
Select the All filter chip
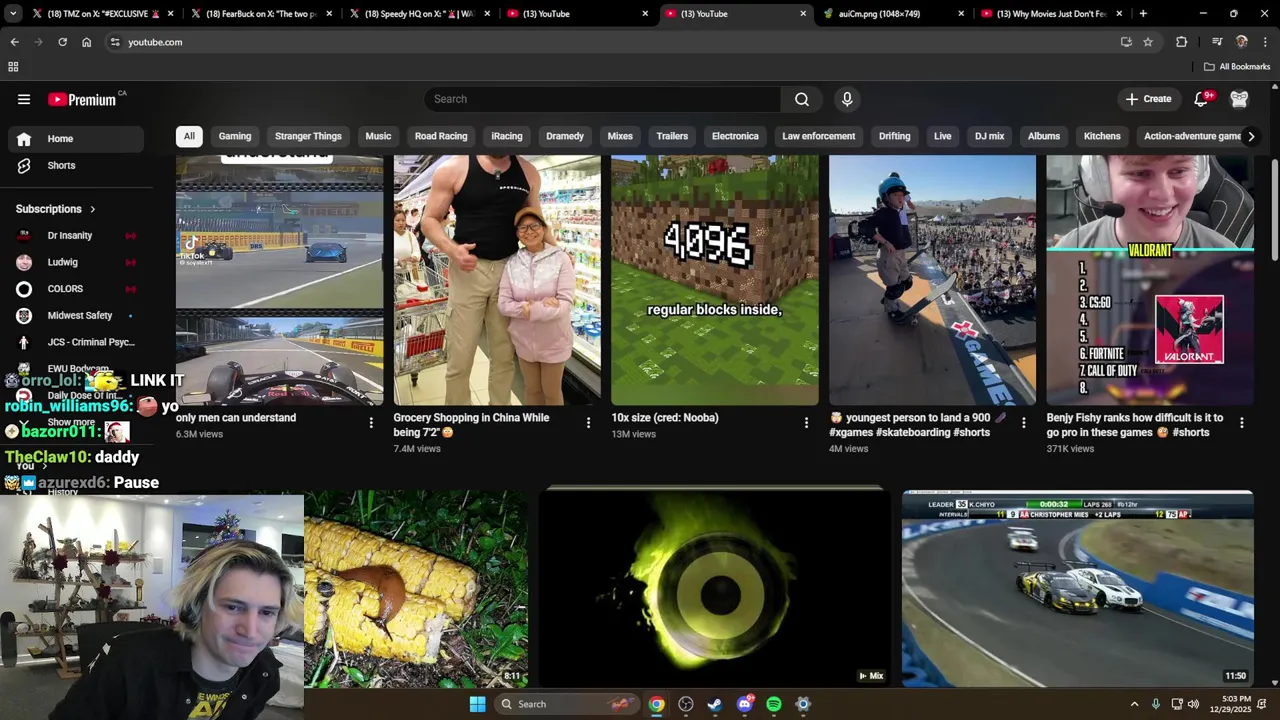tap(189, 136)
